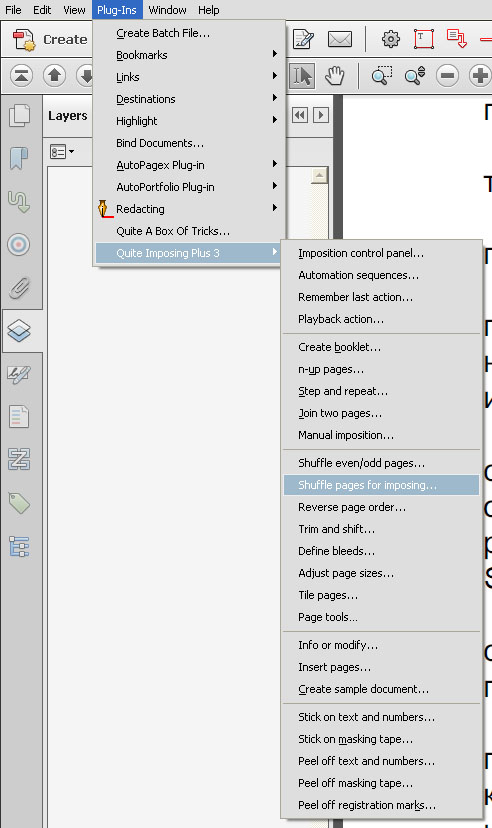The width and height of the screenshot is (492, 828).
Task: Open Imposition control panel
Action: (381, 253)
